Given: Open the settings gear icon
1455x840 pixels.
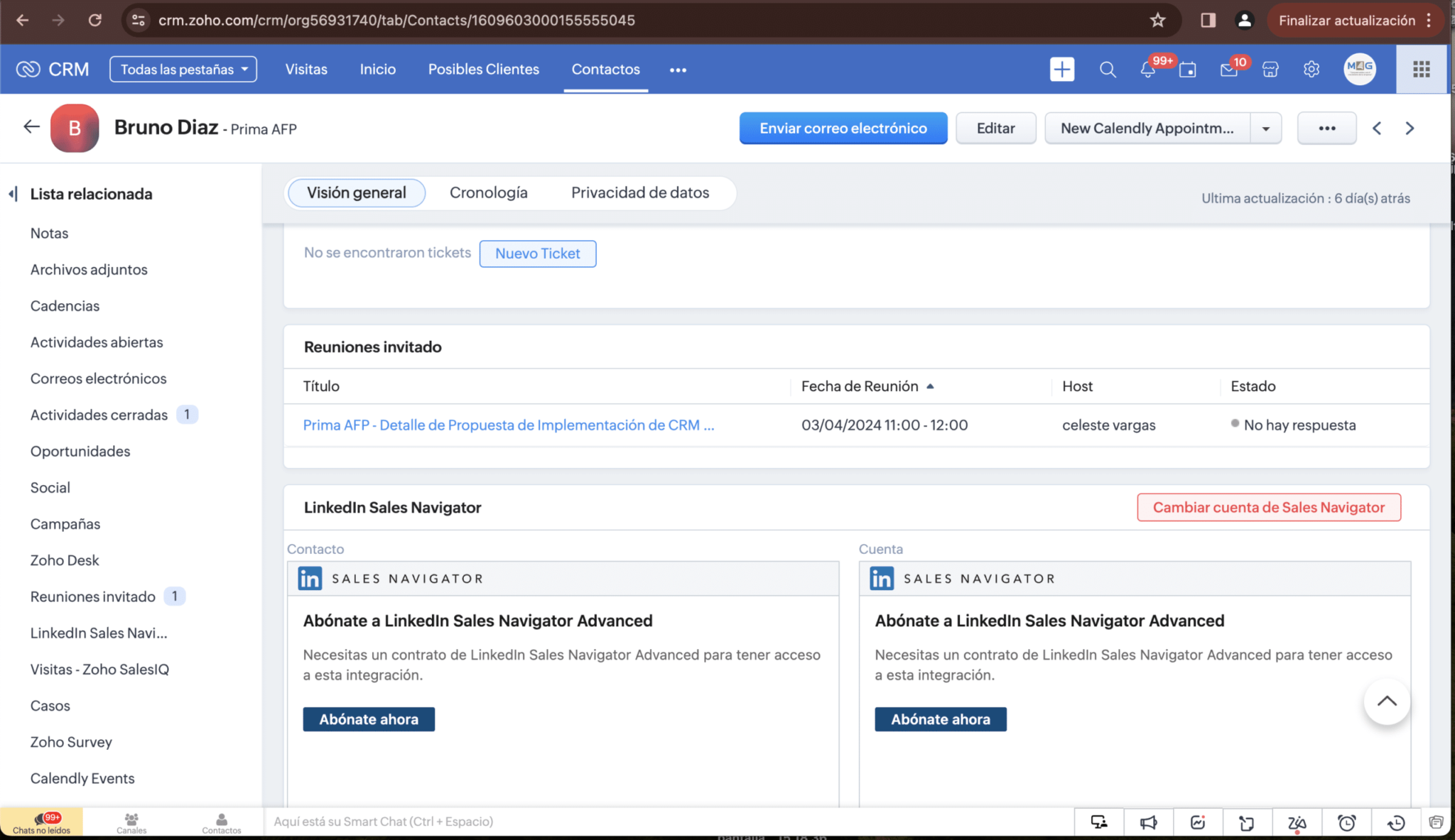Looking at the screenshot, I should tap(1311, 69).
